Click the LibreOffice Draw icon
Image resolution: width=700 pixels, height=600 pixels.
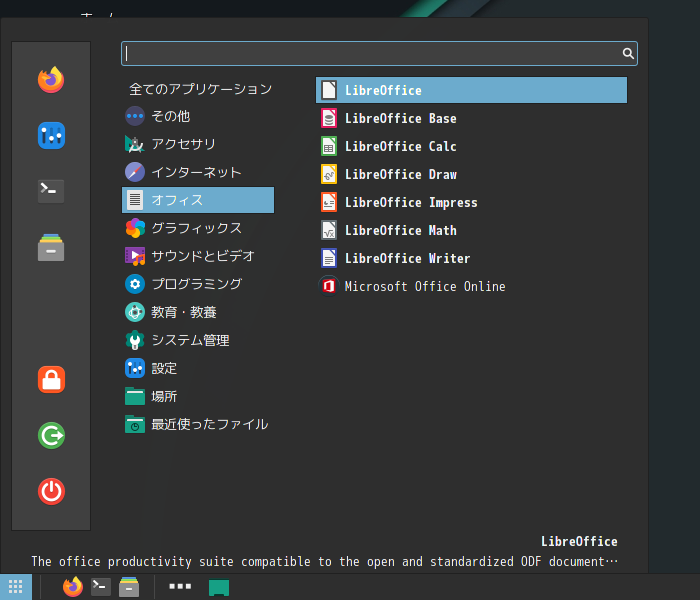coord(329,174)
